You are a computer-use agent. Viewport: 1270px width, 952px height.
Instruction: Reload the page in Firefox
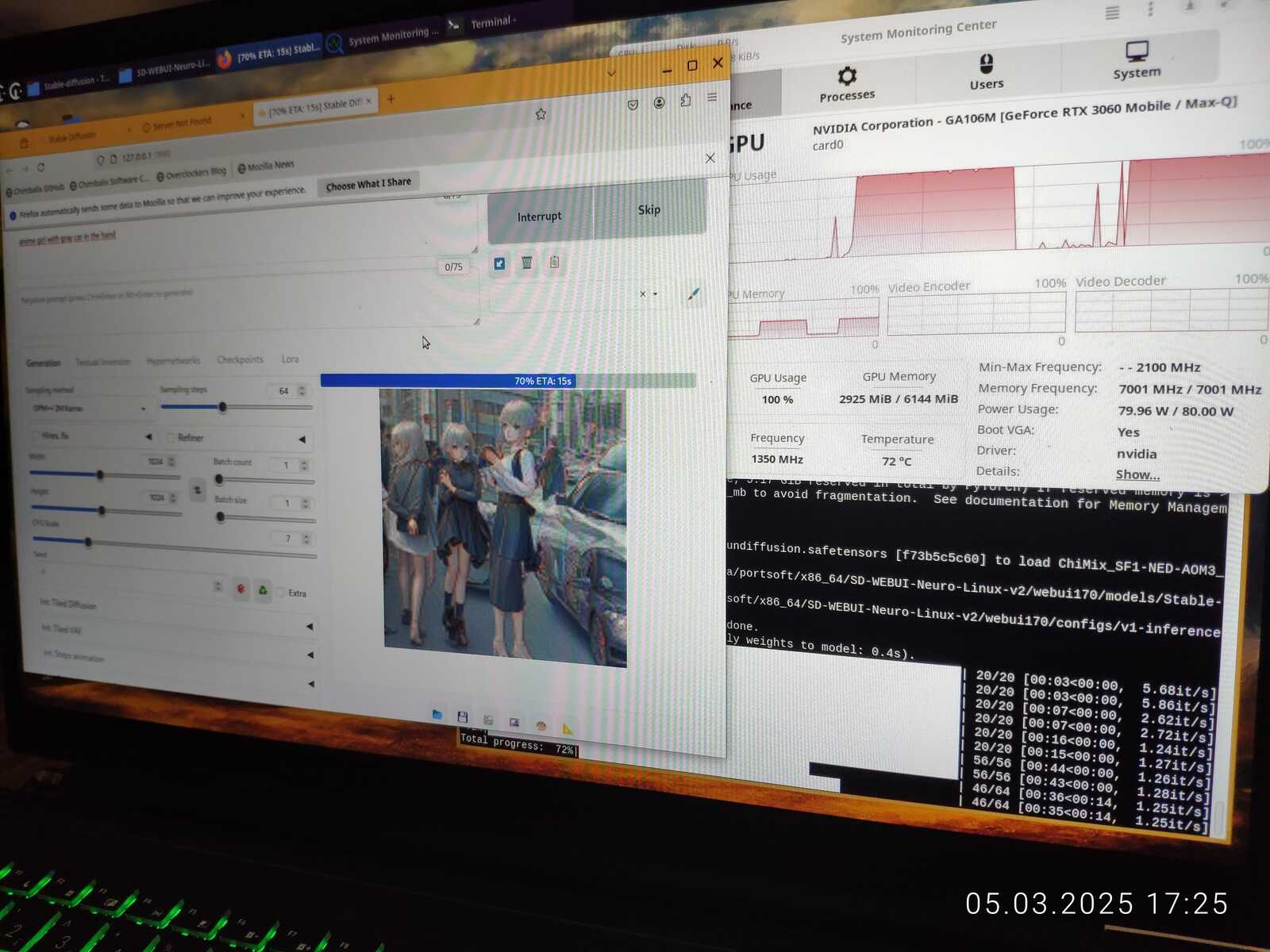(x=41, y=167)
